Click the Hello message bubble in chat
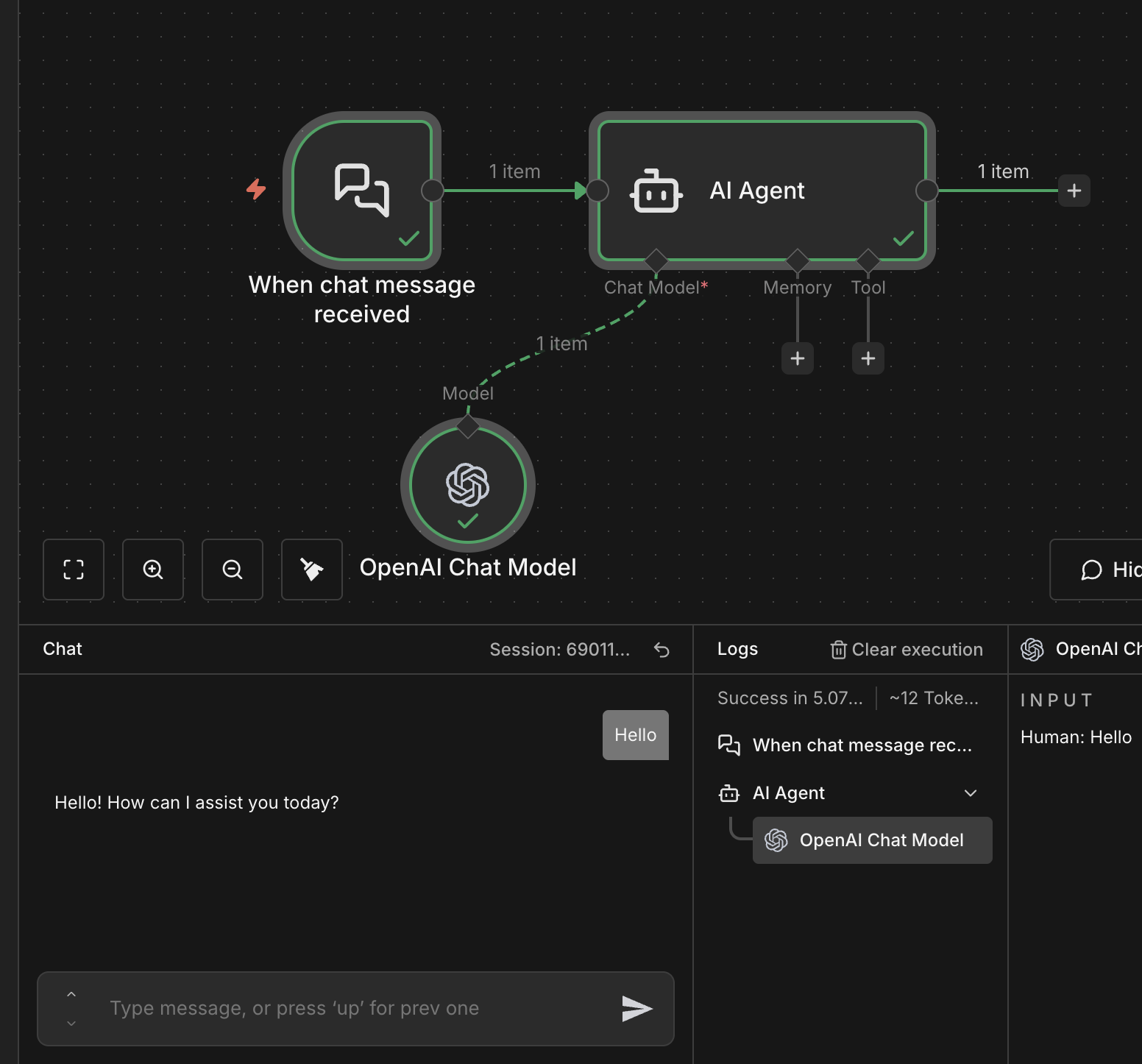 [635, 735]
